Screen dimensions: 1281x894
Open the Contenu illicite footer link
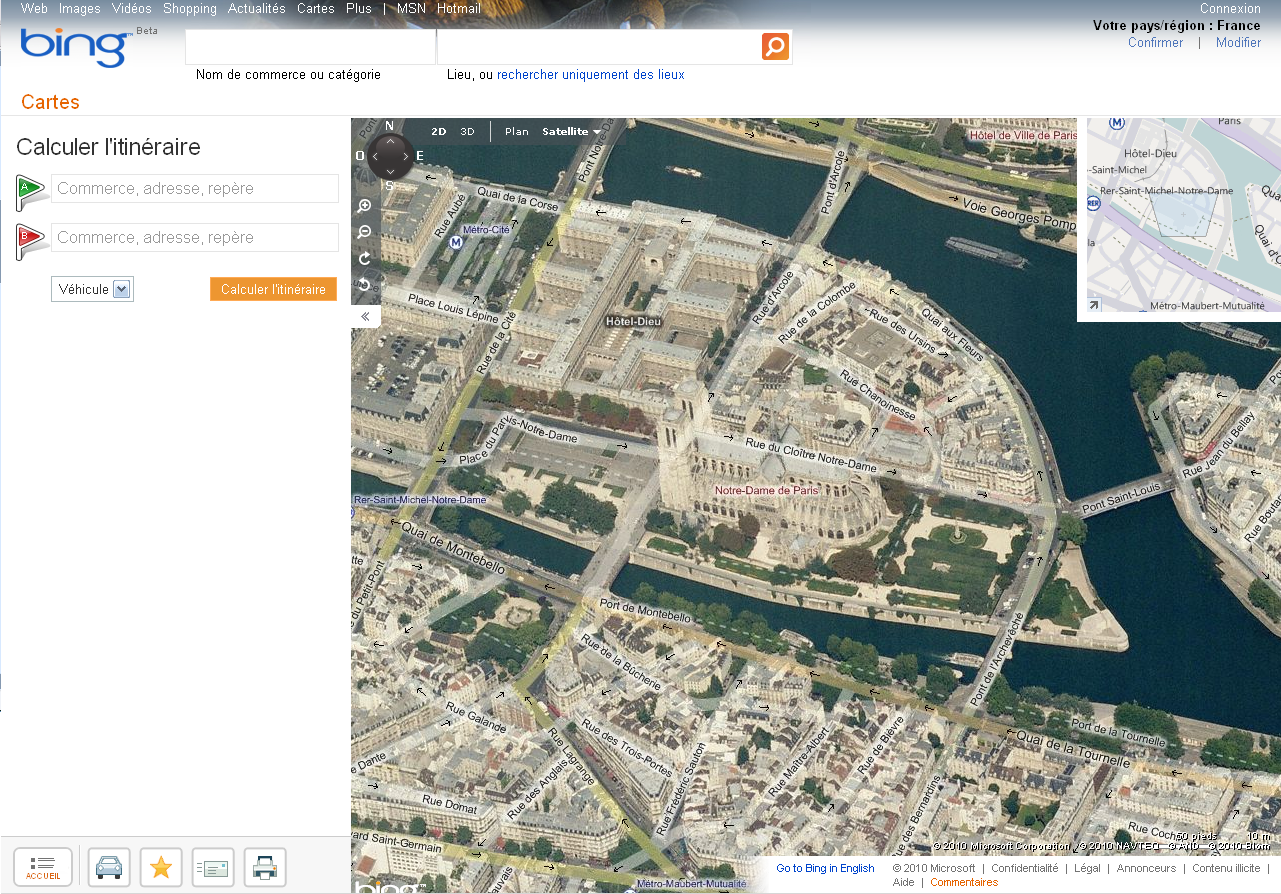(x=1226, y=868)
